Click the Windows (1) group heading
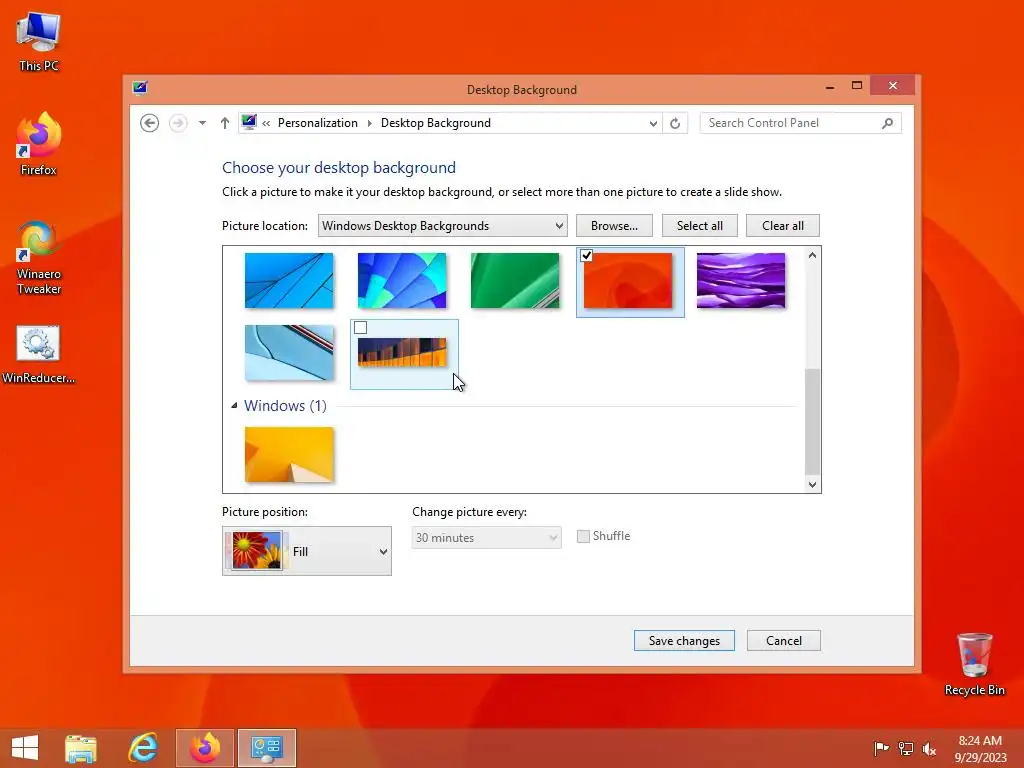This screenshot has width=1024, height=768. click(285, 406)
